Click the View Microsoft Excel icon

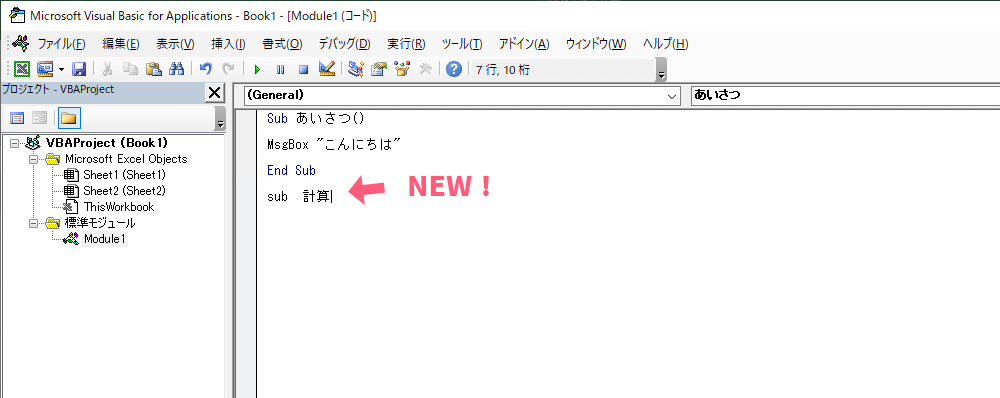22,69
